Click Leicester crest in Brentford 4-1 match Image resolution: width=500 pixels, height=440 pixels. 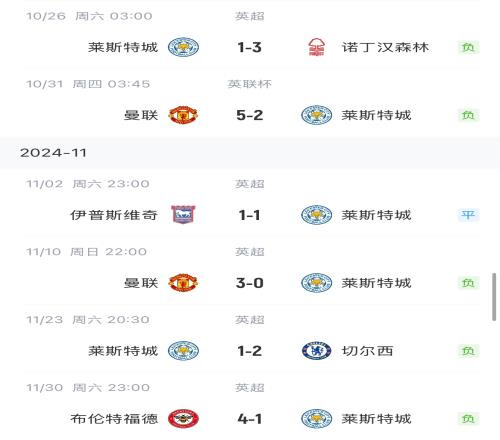click(316, 419)
